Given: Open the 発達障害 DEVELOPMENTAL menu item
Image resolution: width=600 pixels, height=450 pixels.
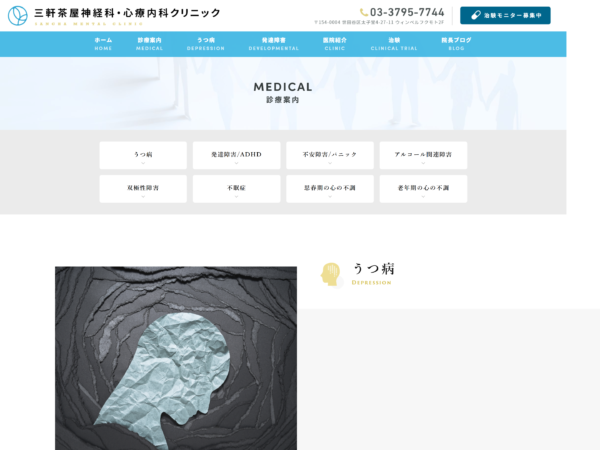Looking at the screenshot, I should pos(274,44).
